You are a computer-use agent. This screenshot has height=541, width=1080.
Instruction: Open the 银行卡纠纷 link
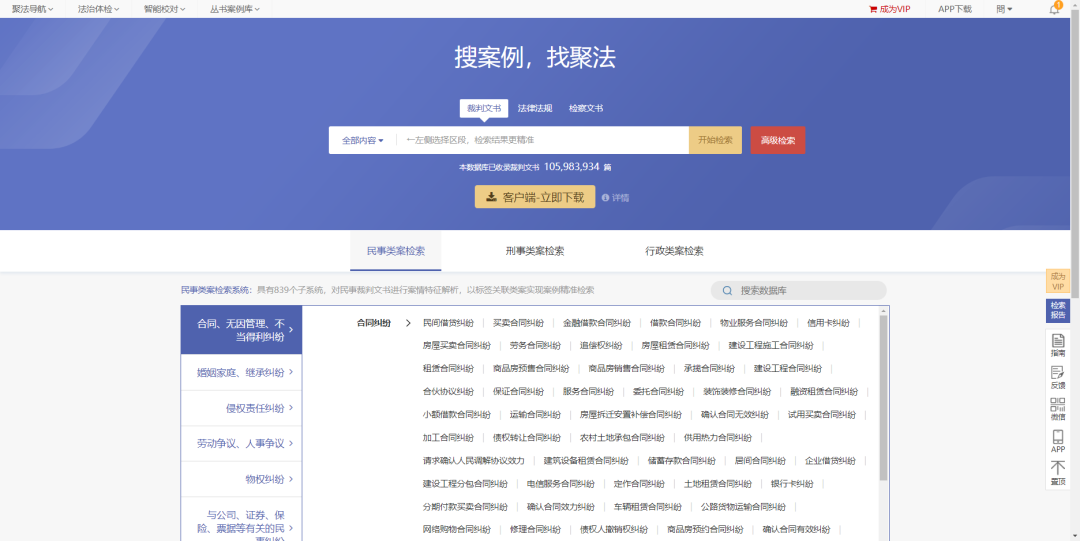(x=793, y=484)
